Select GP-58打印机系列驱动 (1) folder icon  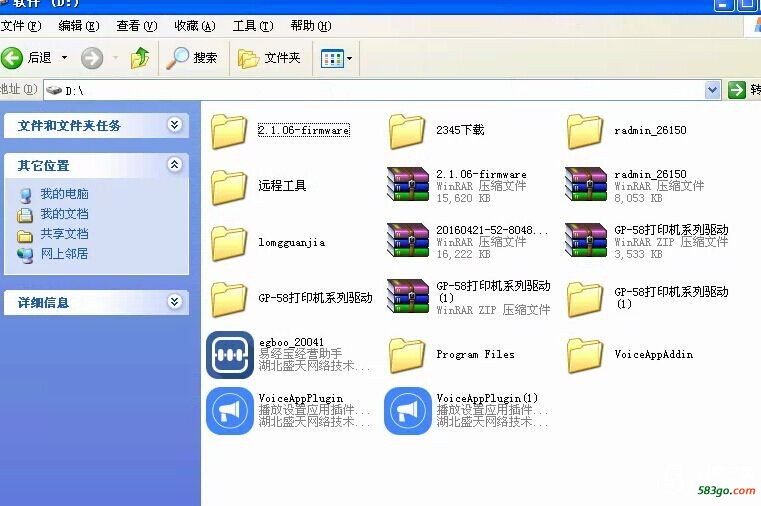(585, 299)
